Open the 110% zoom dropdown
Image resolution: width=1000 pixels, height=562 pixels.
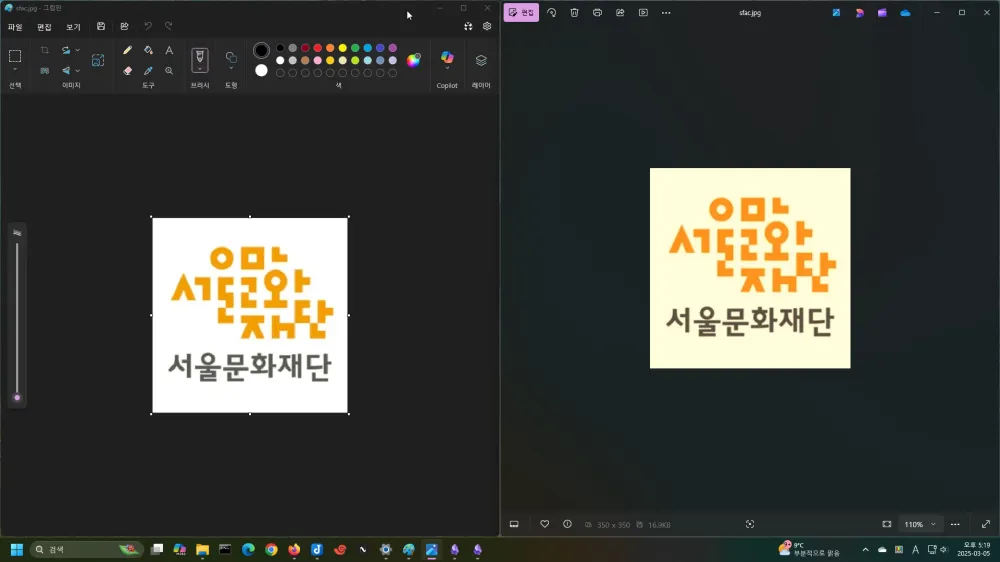point(920,524)
